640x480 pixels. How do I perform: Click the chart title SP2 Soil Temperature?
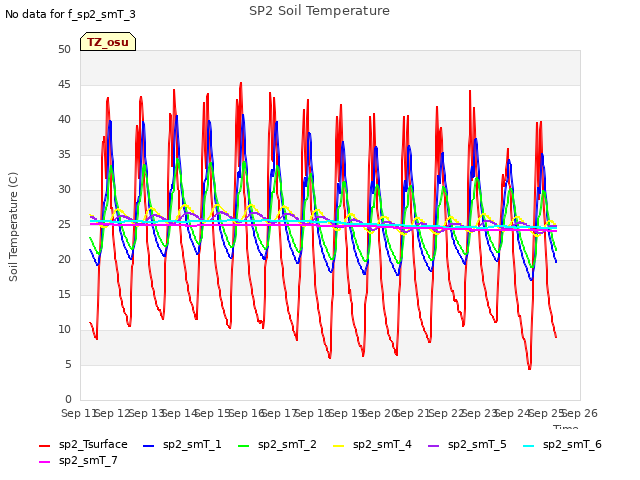pyautogui.click(x=319, y=11)
